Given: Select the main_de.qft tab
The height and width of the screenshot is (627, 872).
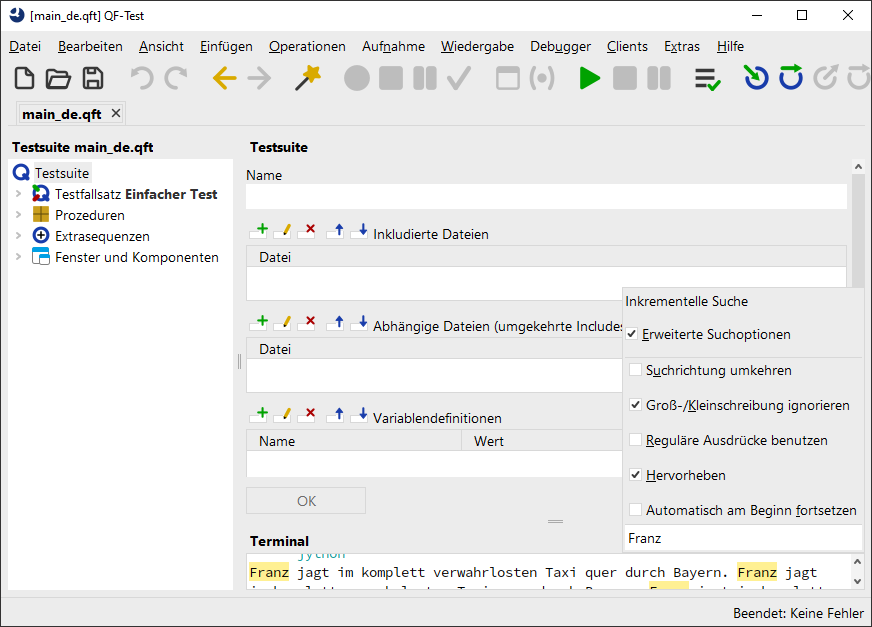Looking at the screenshot, I should [62, 114].
